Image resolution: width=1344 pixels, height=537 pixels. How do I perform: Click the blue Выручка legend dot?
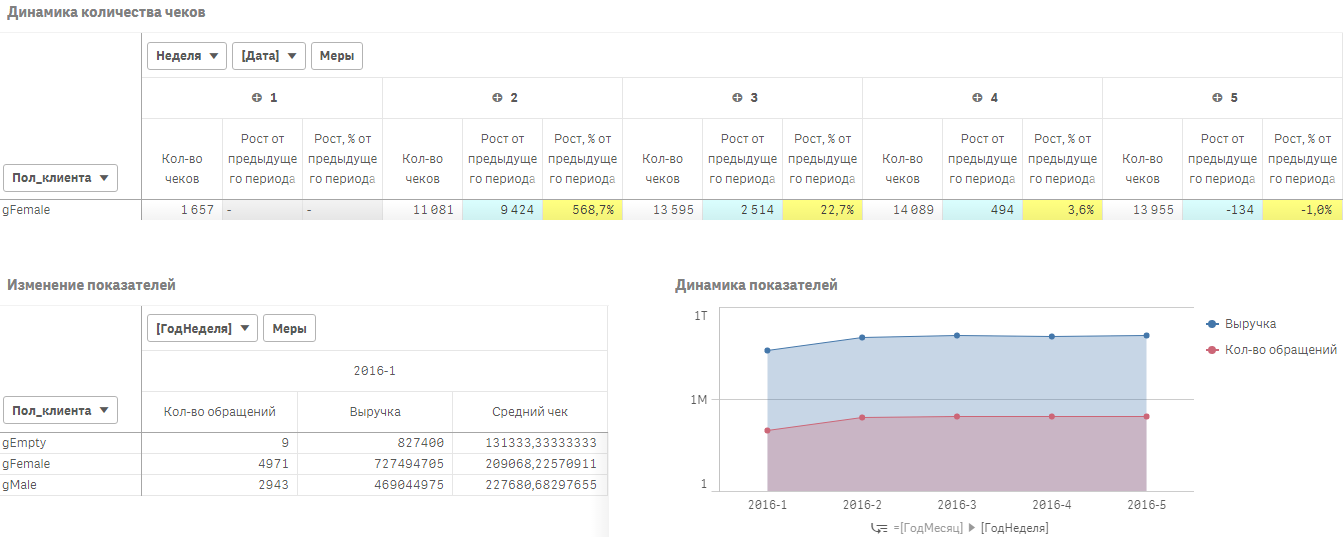pyautogui.click(x=1213, y=324)
